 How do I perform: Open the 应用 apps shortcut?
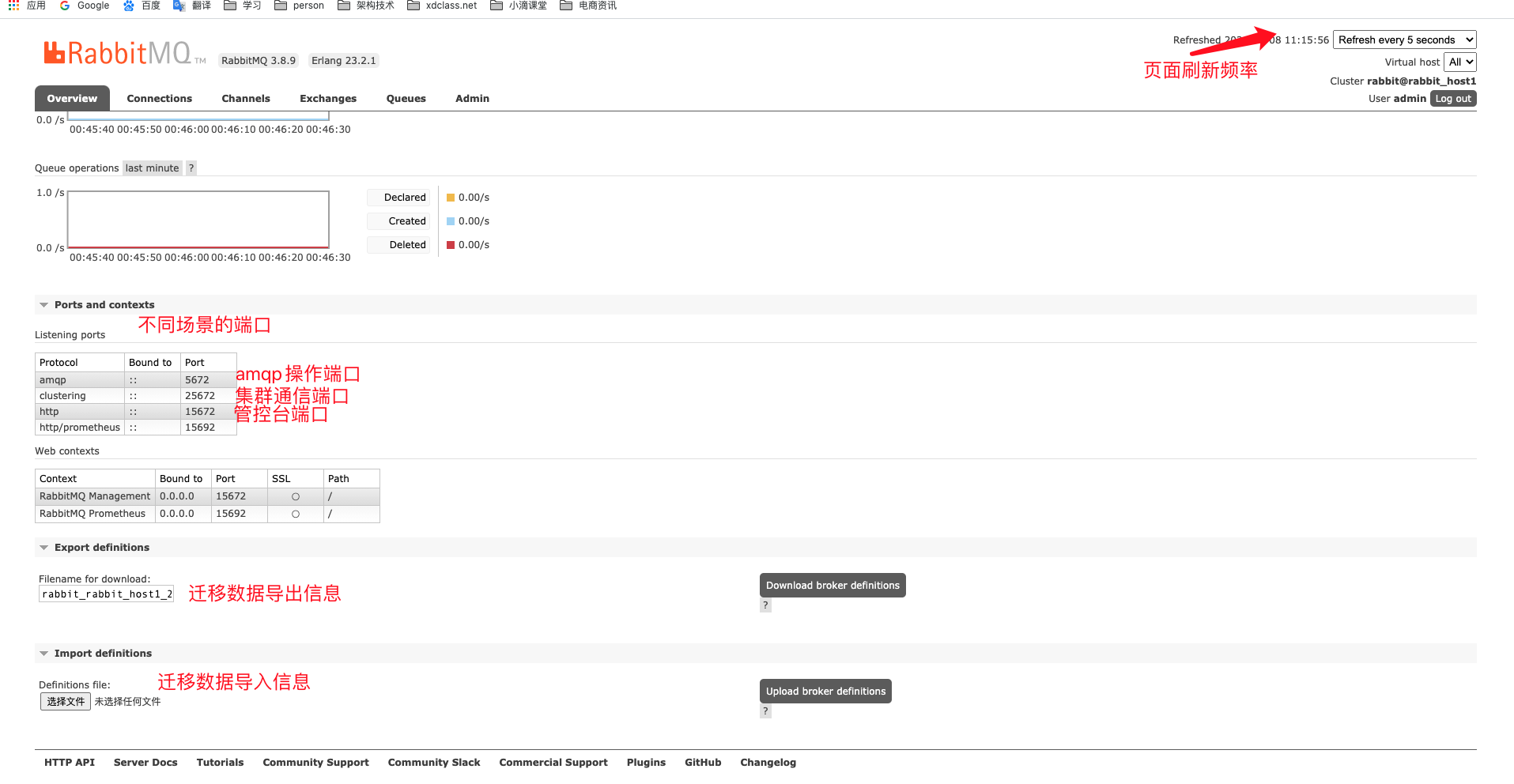(27, 6)
